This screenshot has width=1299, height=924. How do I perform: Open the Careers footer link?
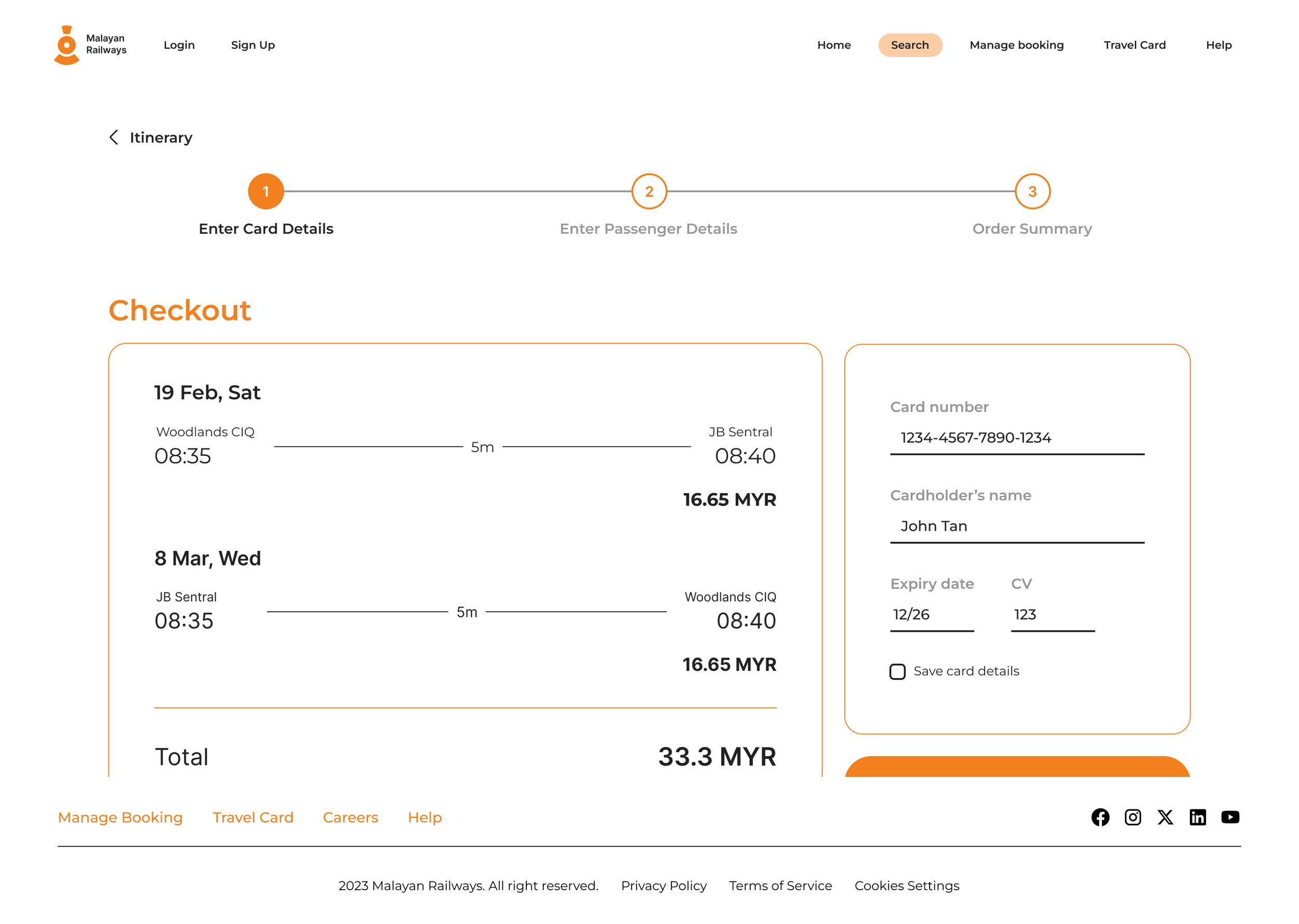pyautogui.click(x=350, y=817)
